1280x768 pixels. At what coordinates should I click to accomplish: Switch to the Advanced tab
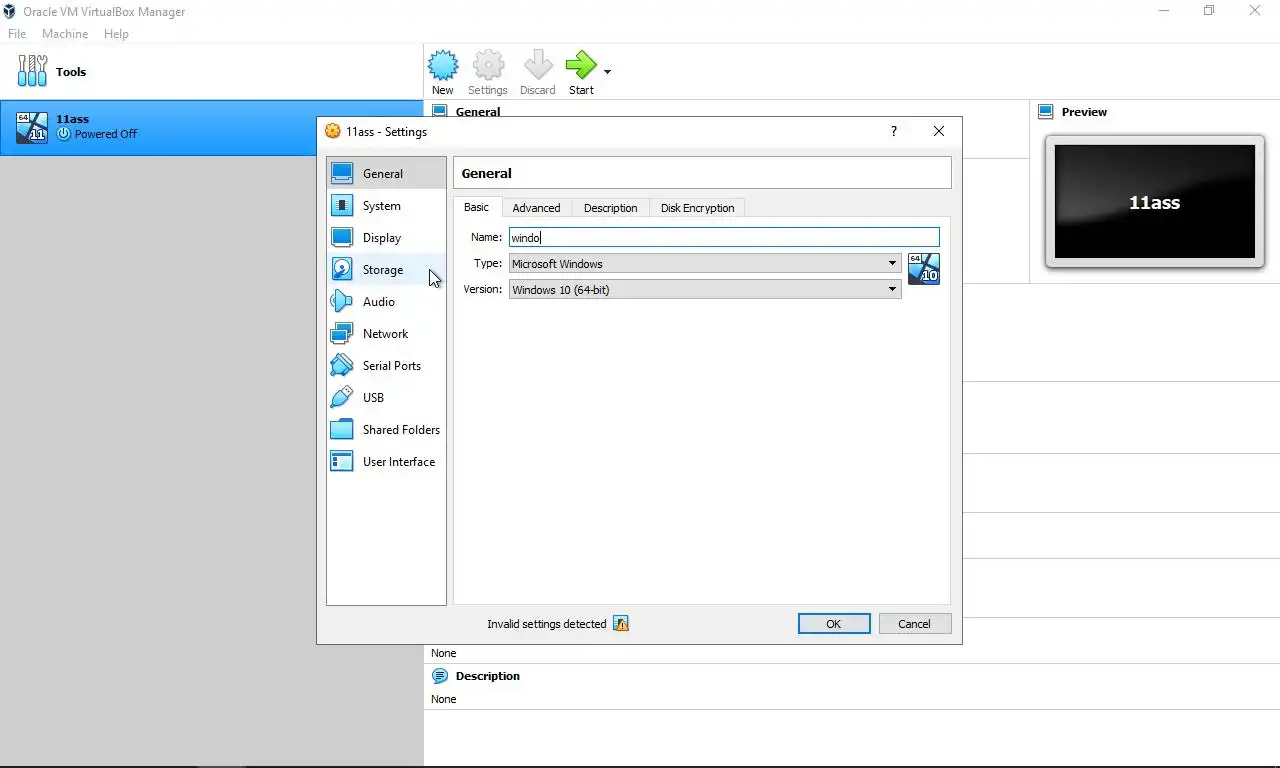[536, 208]
